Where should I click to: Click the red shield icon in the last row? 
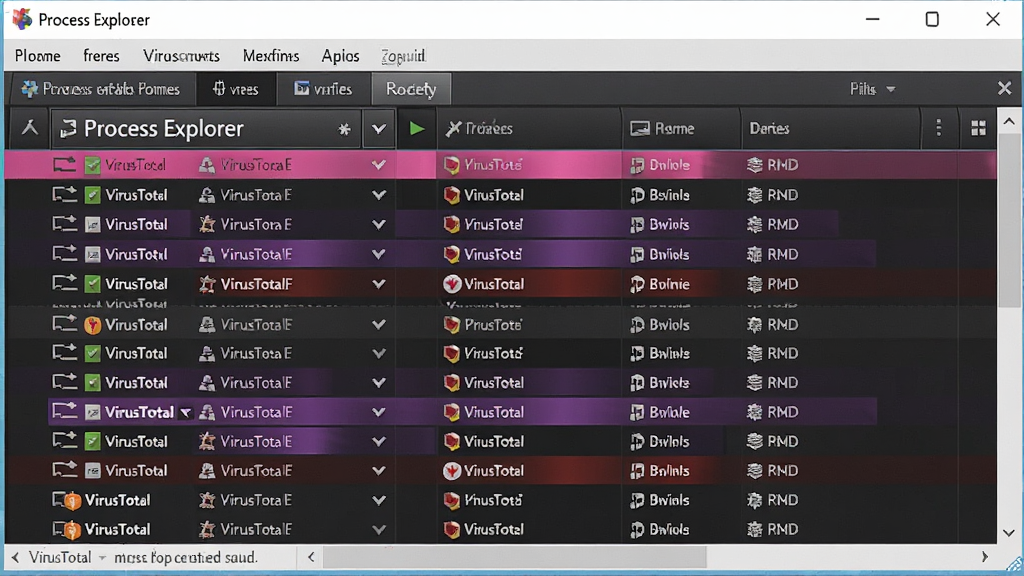(451, 530)
